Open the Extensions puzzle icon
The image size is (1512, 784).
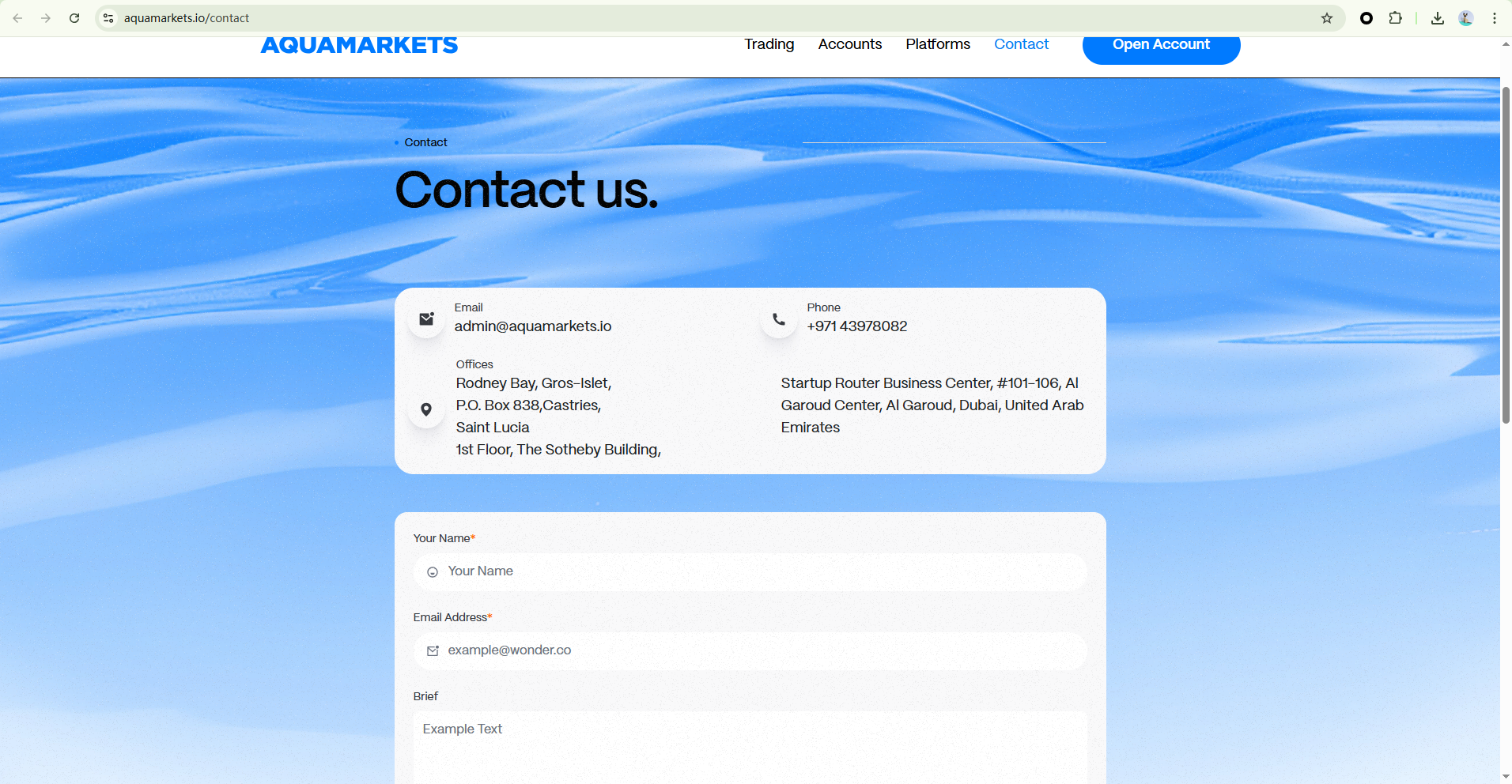click(x=1395, y=18)
